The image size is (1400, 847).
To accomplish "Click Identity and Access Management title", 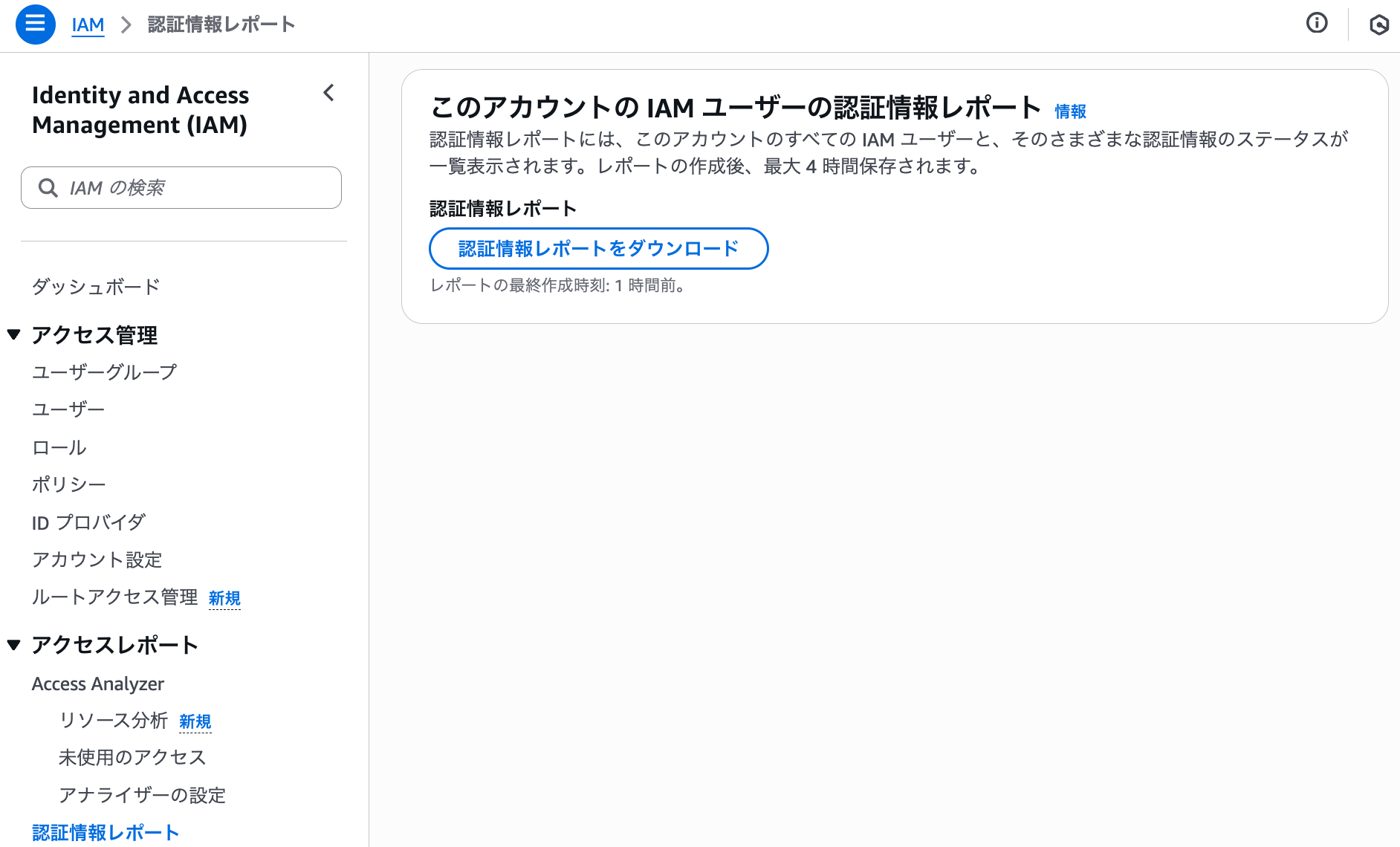I will (140, 110).
